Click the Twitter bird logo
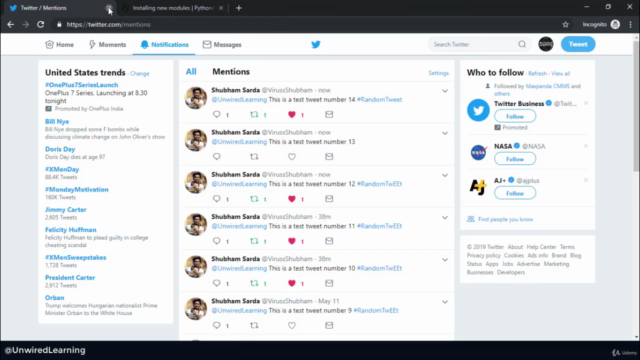640x360 pixels. click(x=316, y=44)
